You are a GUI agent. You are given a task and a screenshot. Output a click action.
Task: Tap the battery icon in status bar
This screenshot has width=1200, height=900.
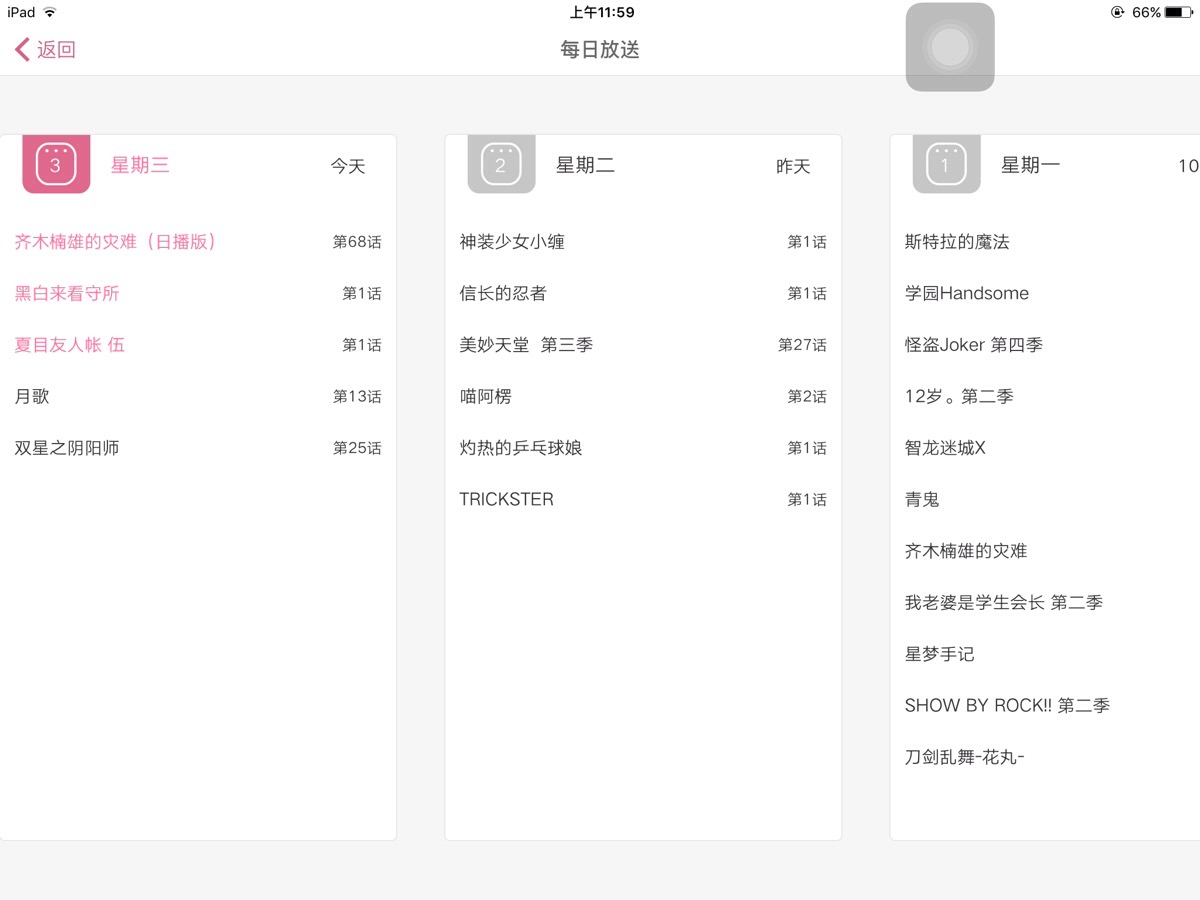point(1179,13)
